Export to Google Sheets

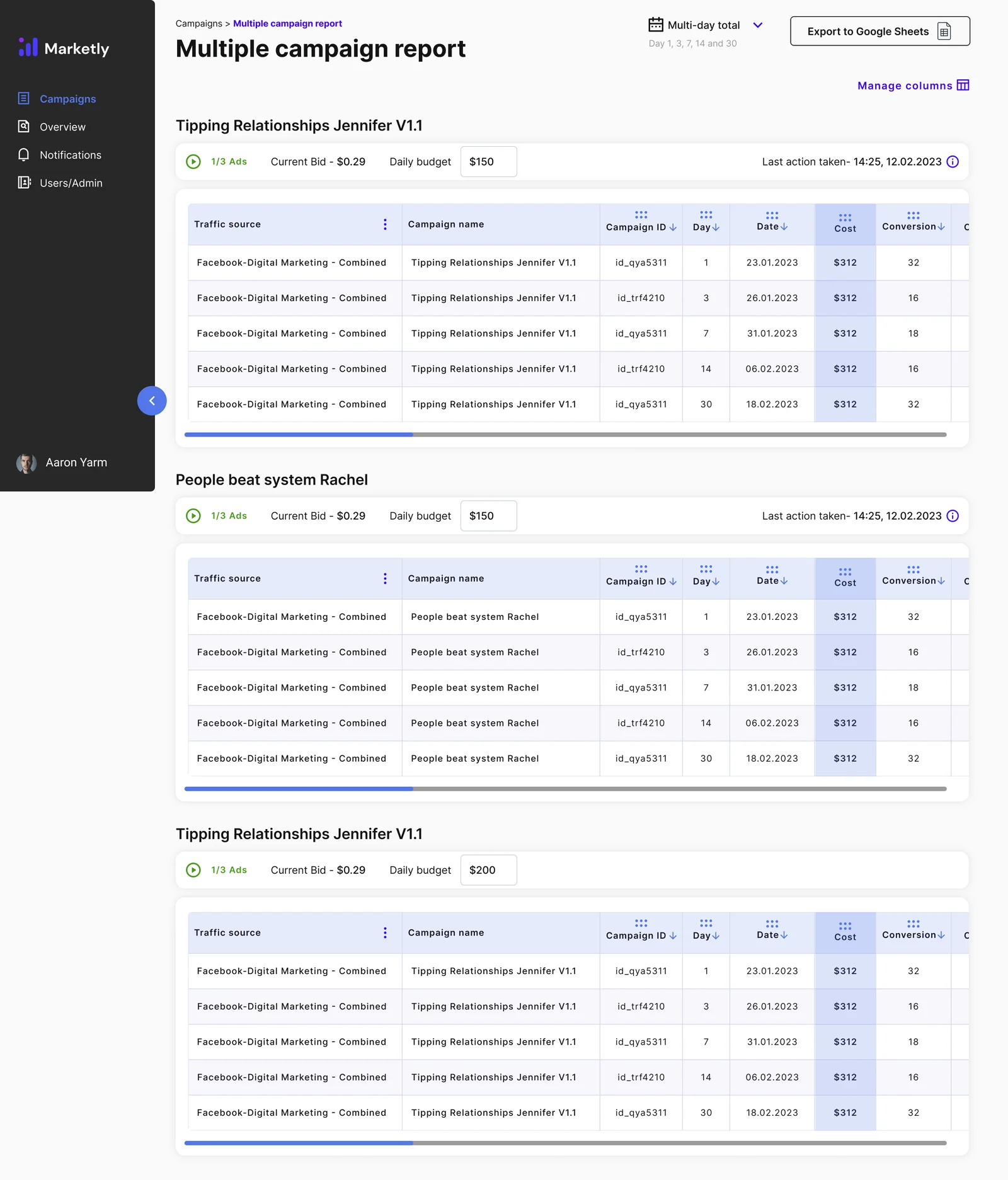coord(879,31)
